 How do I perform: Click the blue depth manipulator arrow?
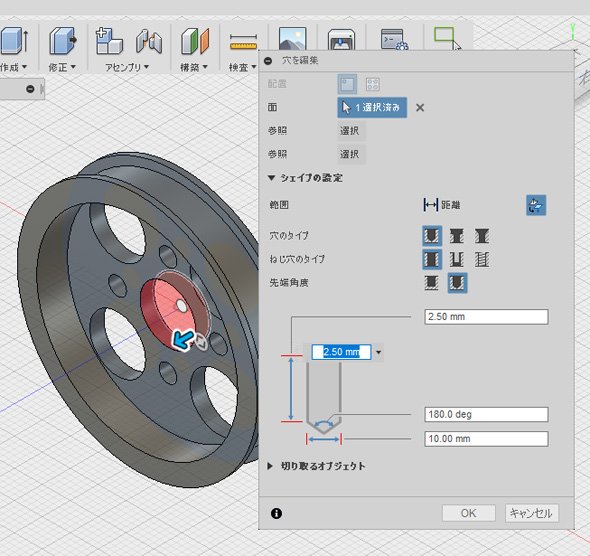click(x=183, y=340)
